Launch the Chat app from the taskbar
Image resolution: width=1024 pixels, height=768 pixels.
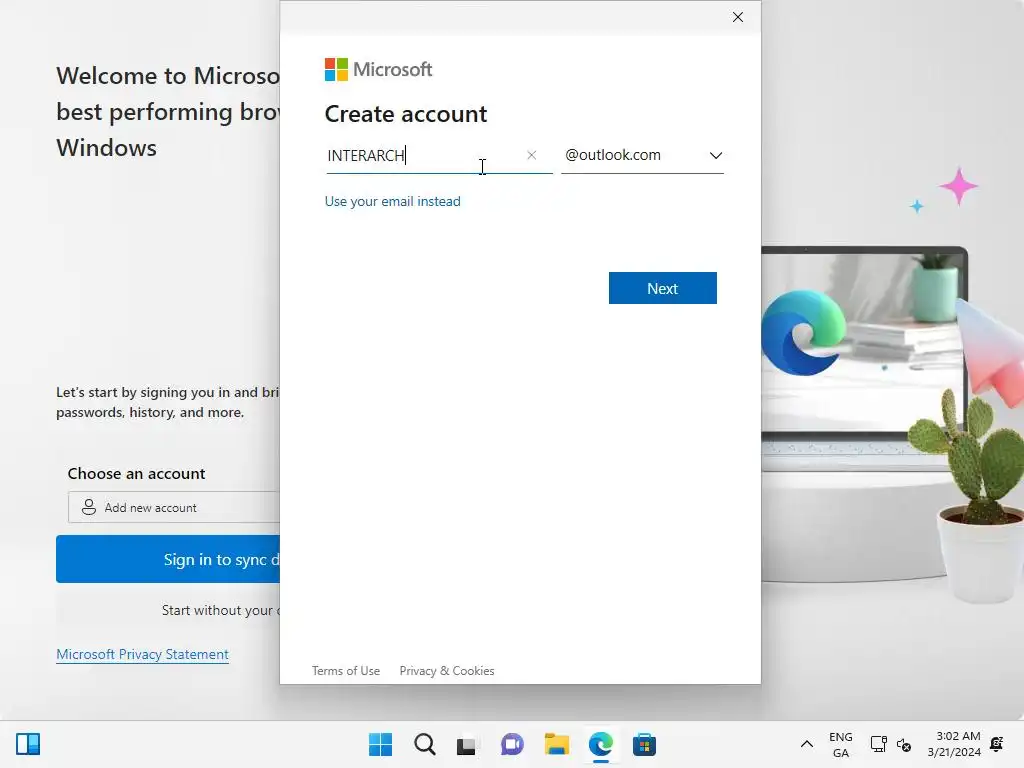pyautogui.click(x=512, y=744)
